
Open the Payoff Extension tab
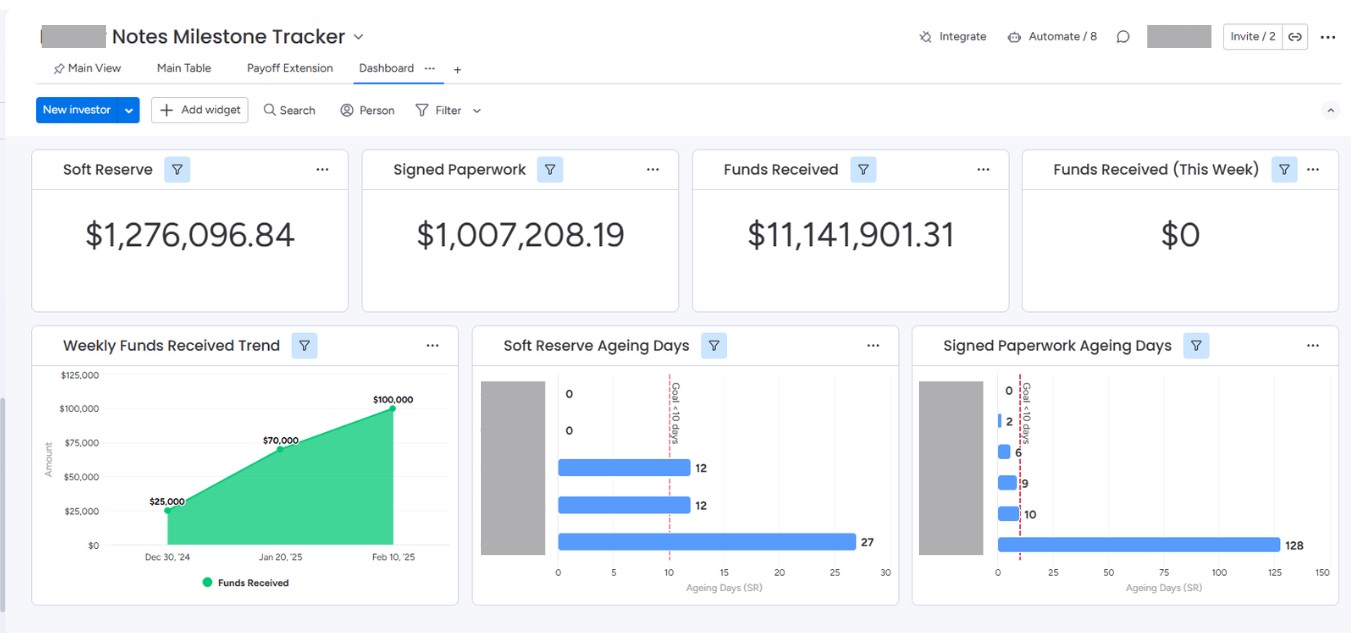coord(290,68)
